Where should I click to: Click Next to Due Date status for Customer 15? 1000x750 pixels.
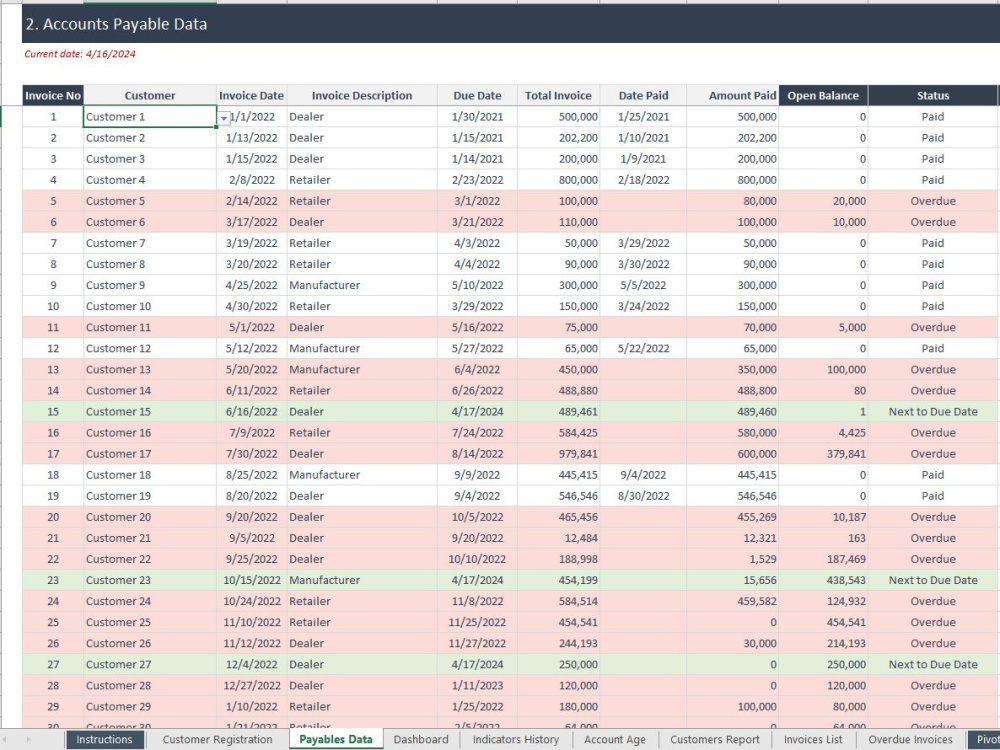pyautogui.click(x=933, y=411)
